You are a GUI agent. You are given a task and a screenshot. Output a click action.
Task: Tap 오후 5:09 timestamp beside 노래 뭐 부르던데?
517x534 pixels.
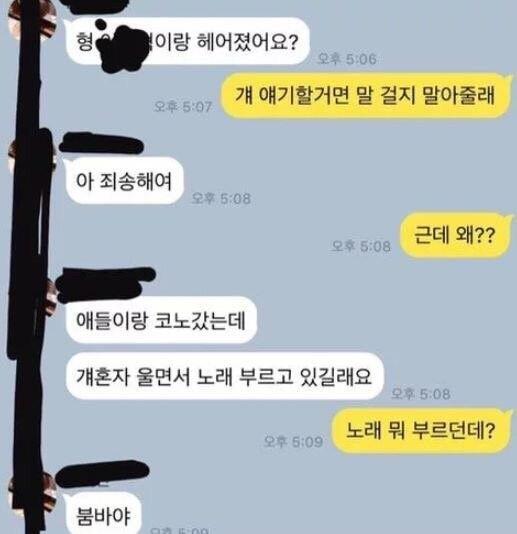pyautogui.click(x=293, y=442)
